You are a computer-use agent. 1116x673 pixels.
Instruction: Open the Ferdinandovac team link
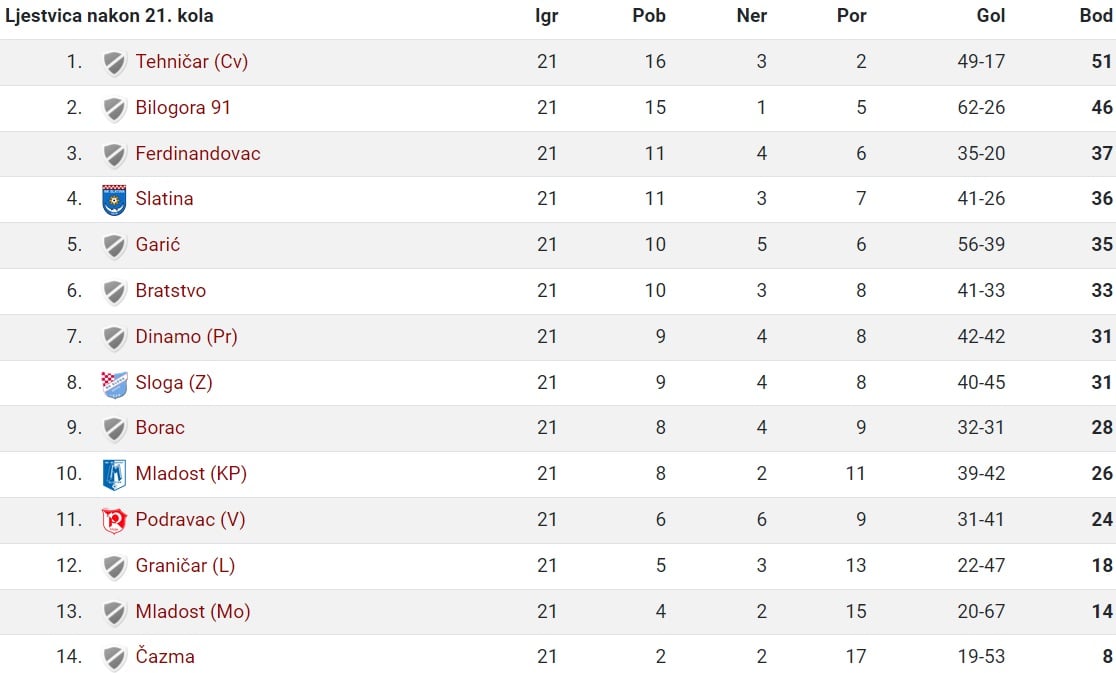[198, 154]
